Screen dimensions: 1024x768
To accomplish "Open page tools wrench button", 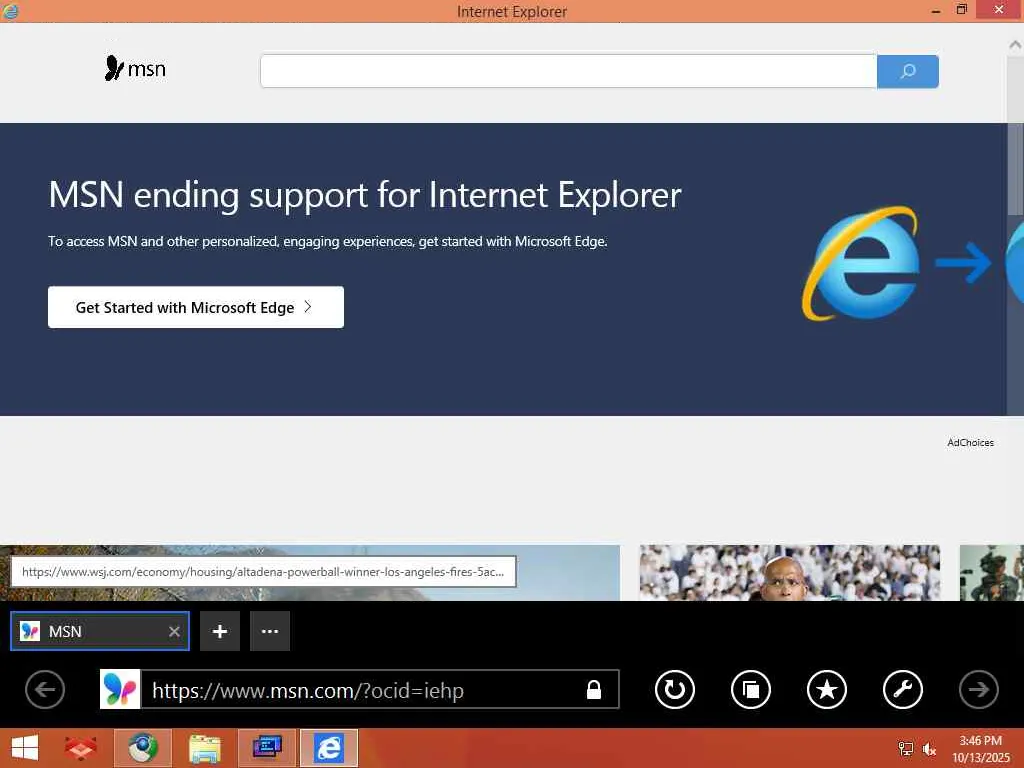I will pyautogui.click(x=903, y=690).
